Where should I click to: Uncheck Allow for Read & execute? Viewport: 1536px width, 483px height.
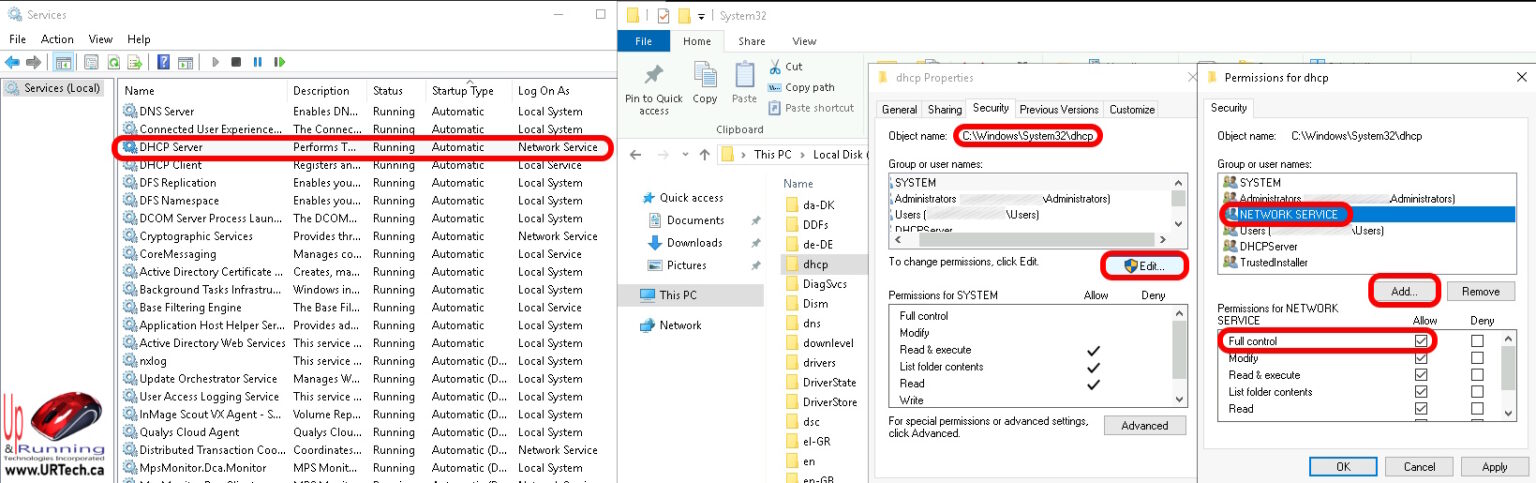point(1421,375)
